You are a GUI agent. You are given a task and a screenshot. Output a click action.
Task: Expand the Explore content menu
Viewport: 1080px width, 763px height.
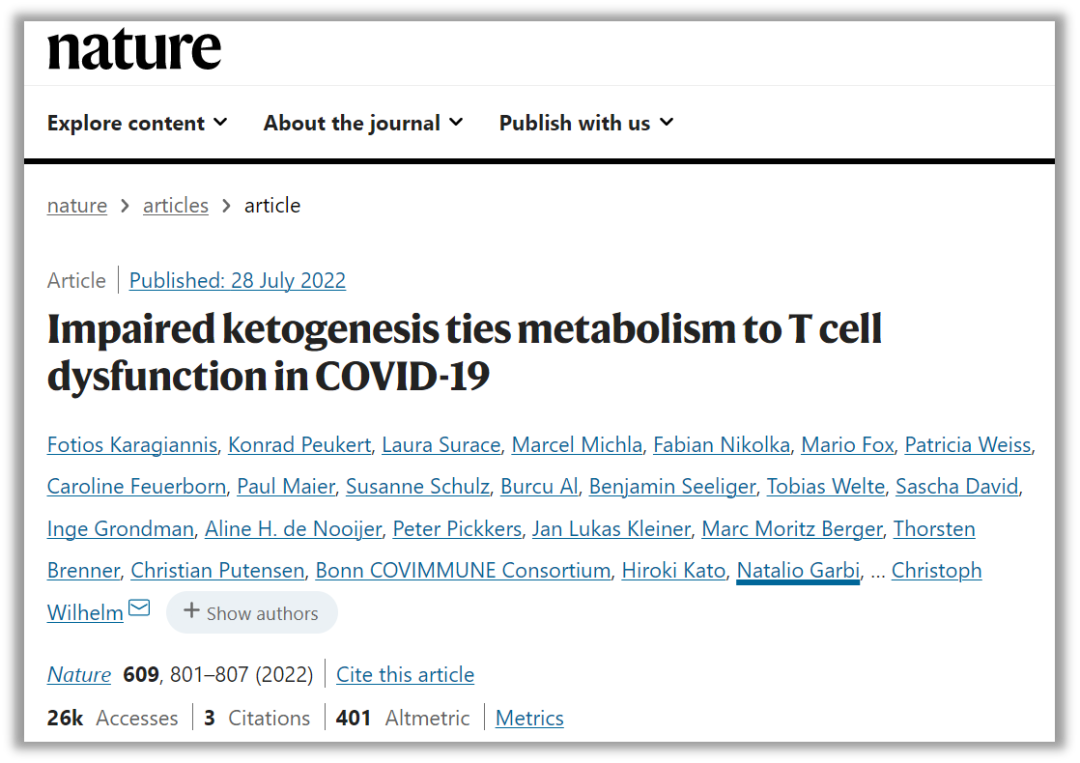click(137, 123)
